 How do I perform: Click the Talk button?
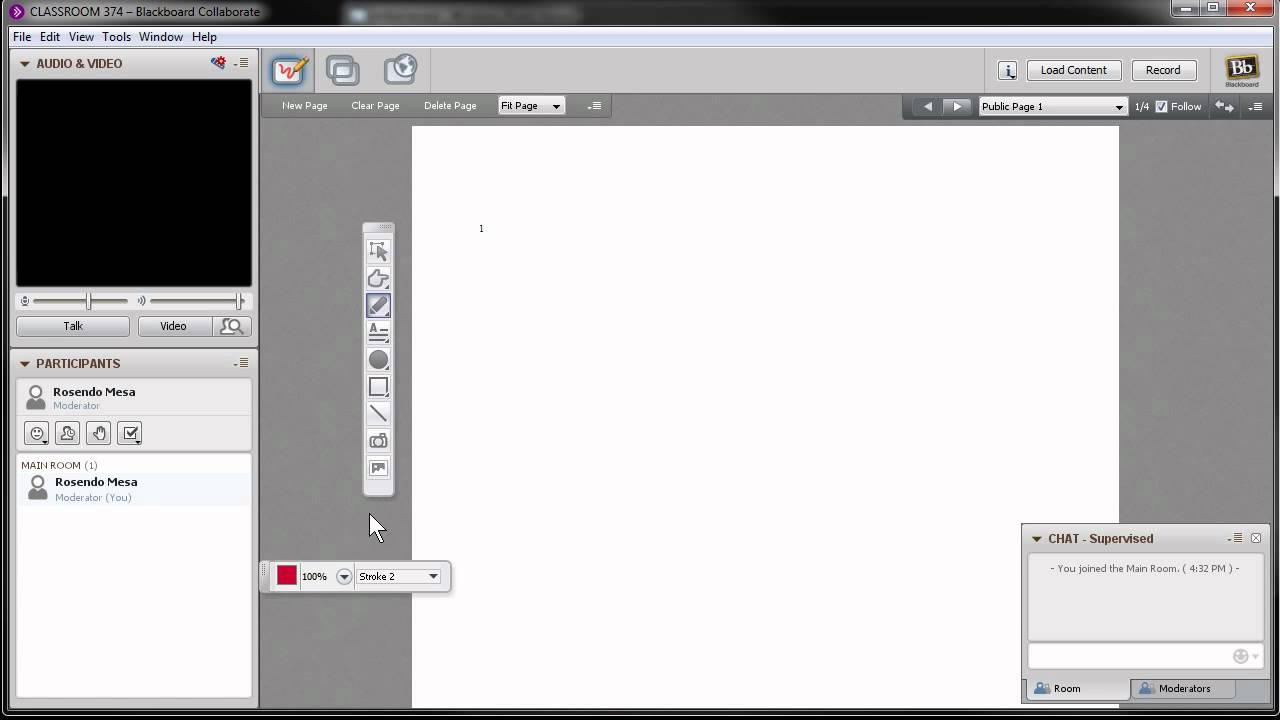pos(73,326)
